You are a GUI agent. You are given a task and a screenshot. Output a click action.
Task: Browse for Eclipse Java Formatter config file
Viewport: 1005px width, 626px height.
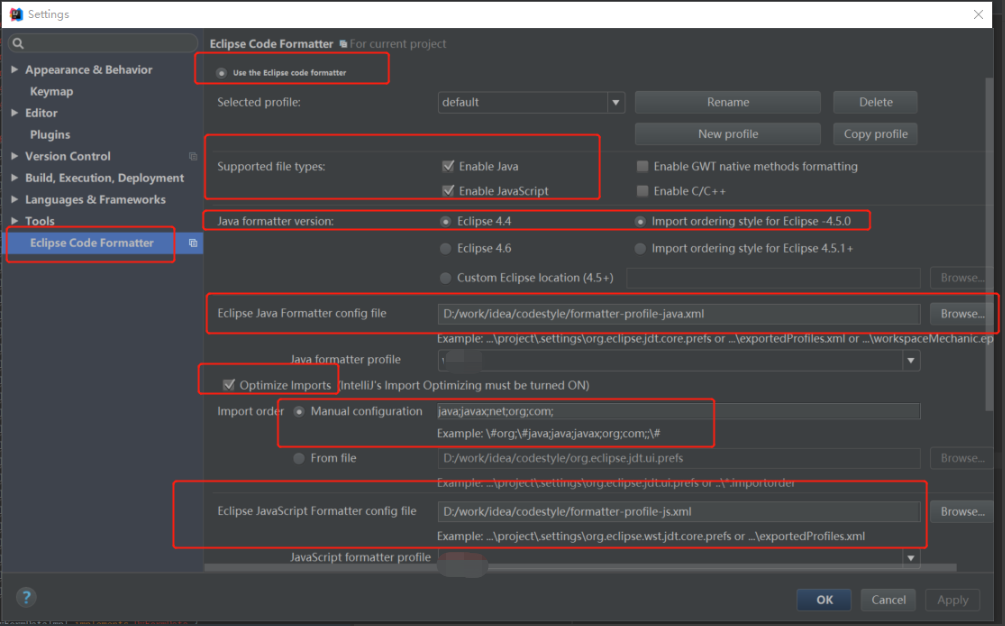(961, 314)
